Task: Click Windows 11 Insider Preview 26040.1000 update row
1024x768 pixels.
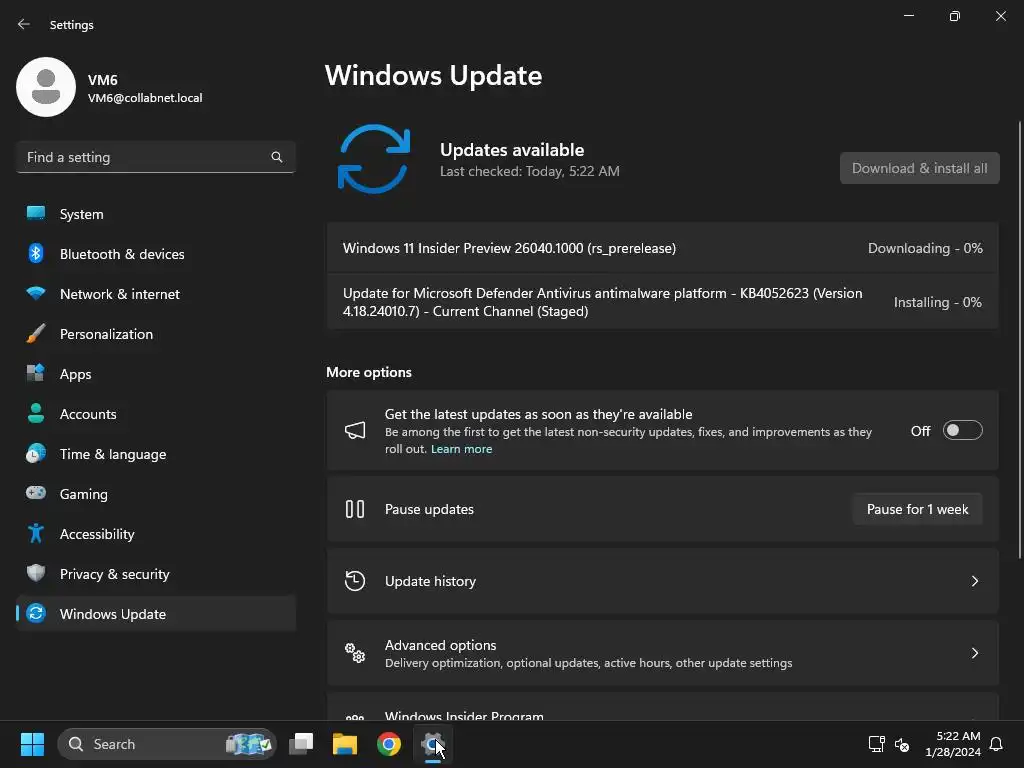Action: point(663,248)
